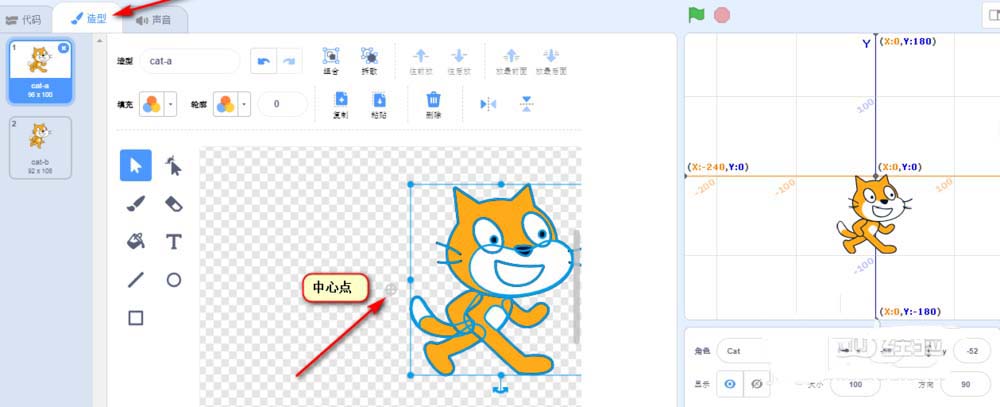Switch to the 声音 (Sounds) tab
Image resolution: width=1000 pixels, height=407 pixels.
pyautogui.click(x=154, y=20)
